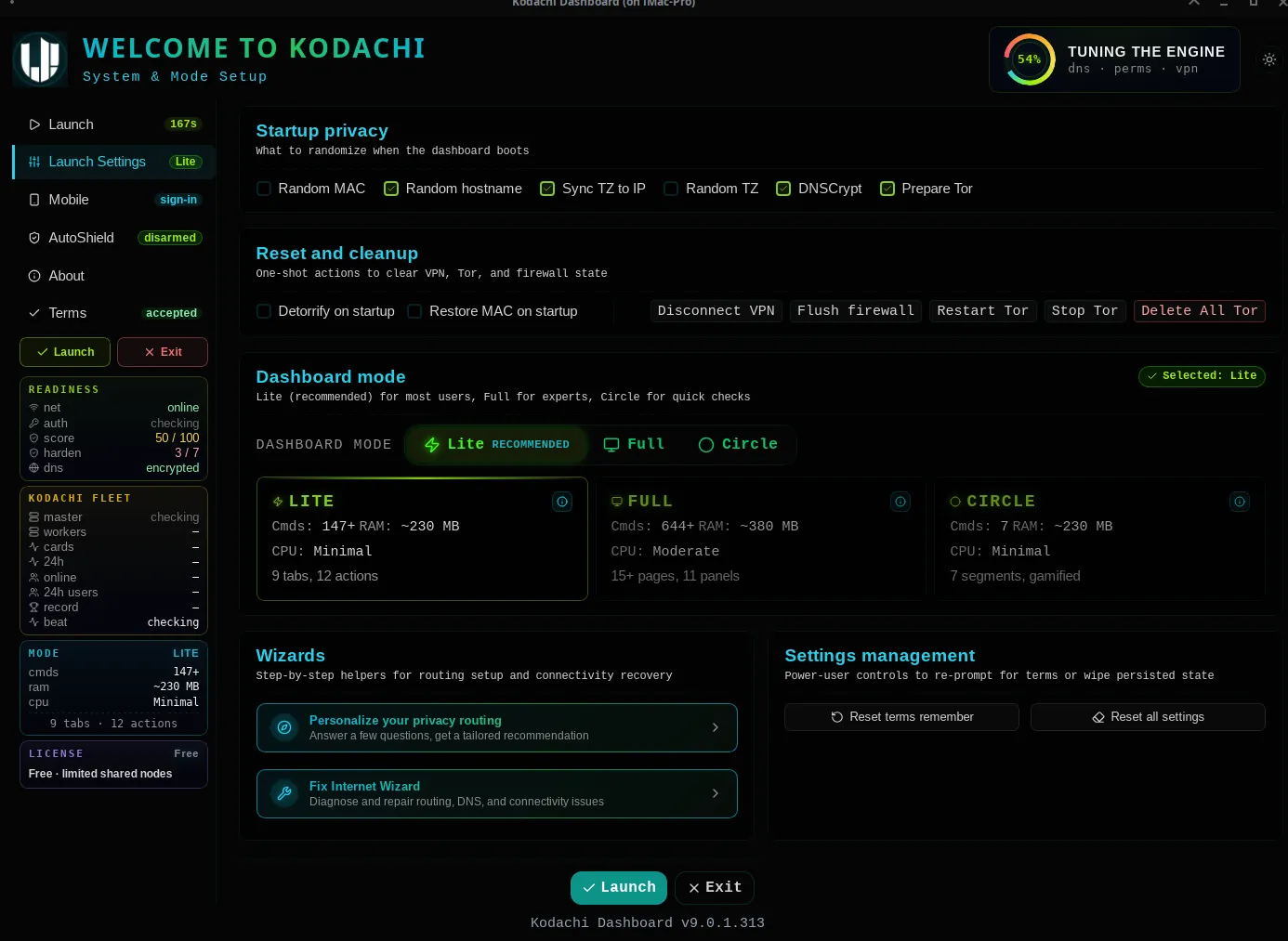Open the LITE card info icon

click(x=562, y=502)
